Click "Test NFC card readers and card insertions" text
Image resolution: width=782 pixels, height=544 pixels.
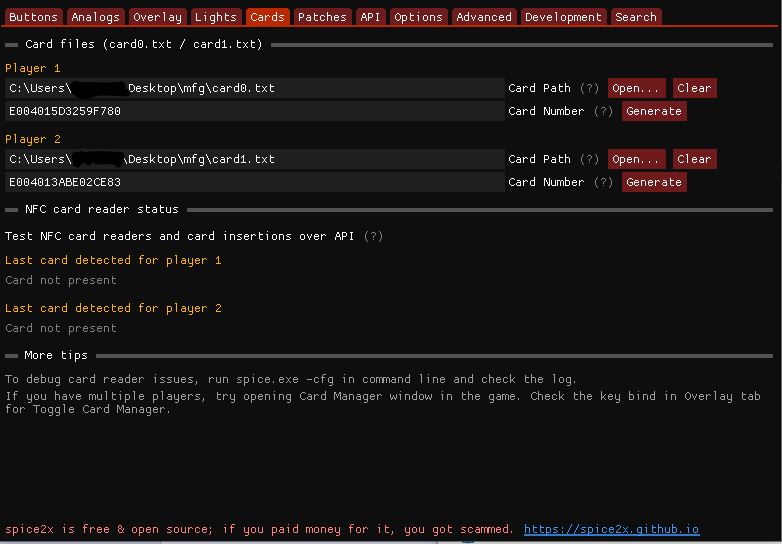click(180, 236)
